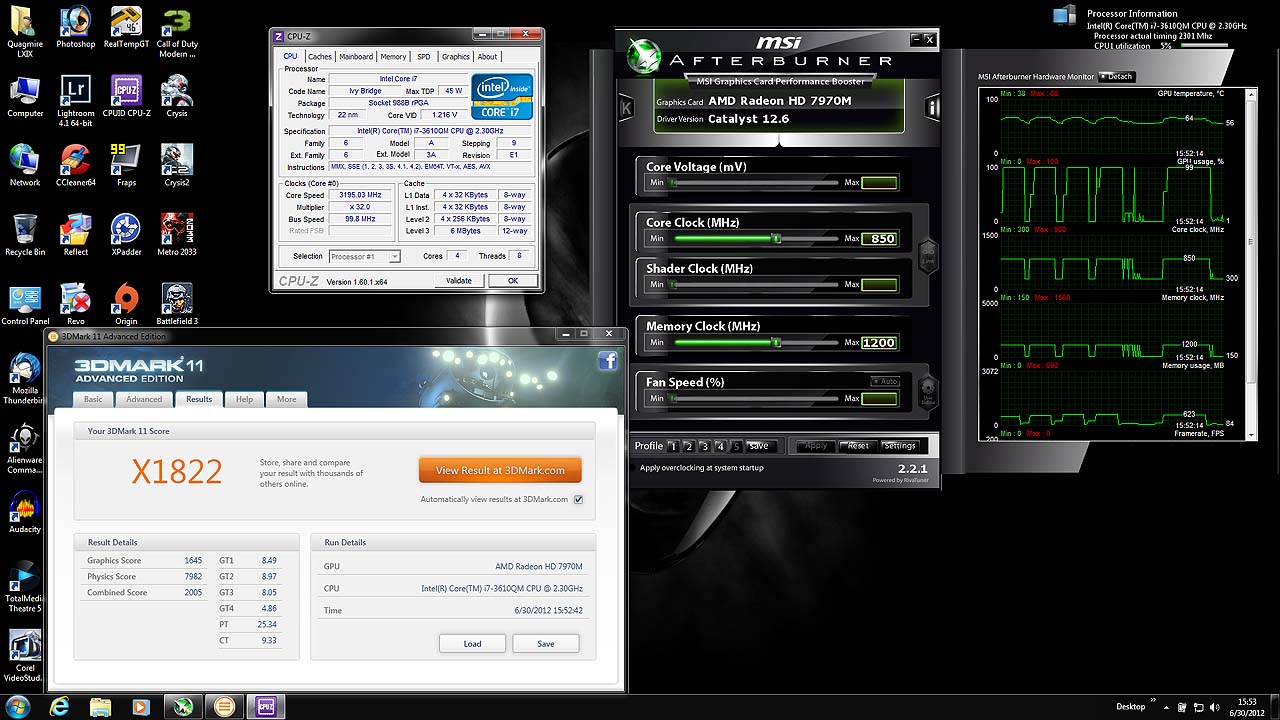Click the Settings button in Afterburner
This screenshot has width=1280, height=720.
[899, 446]
